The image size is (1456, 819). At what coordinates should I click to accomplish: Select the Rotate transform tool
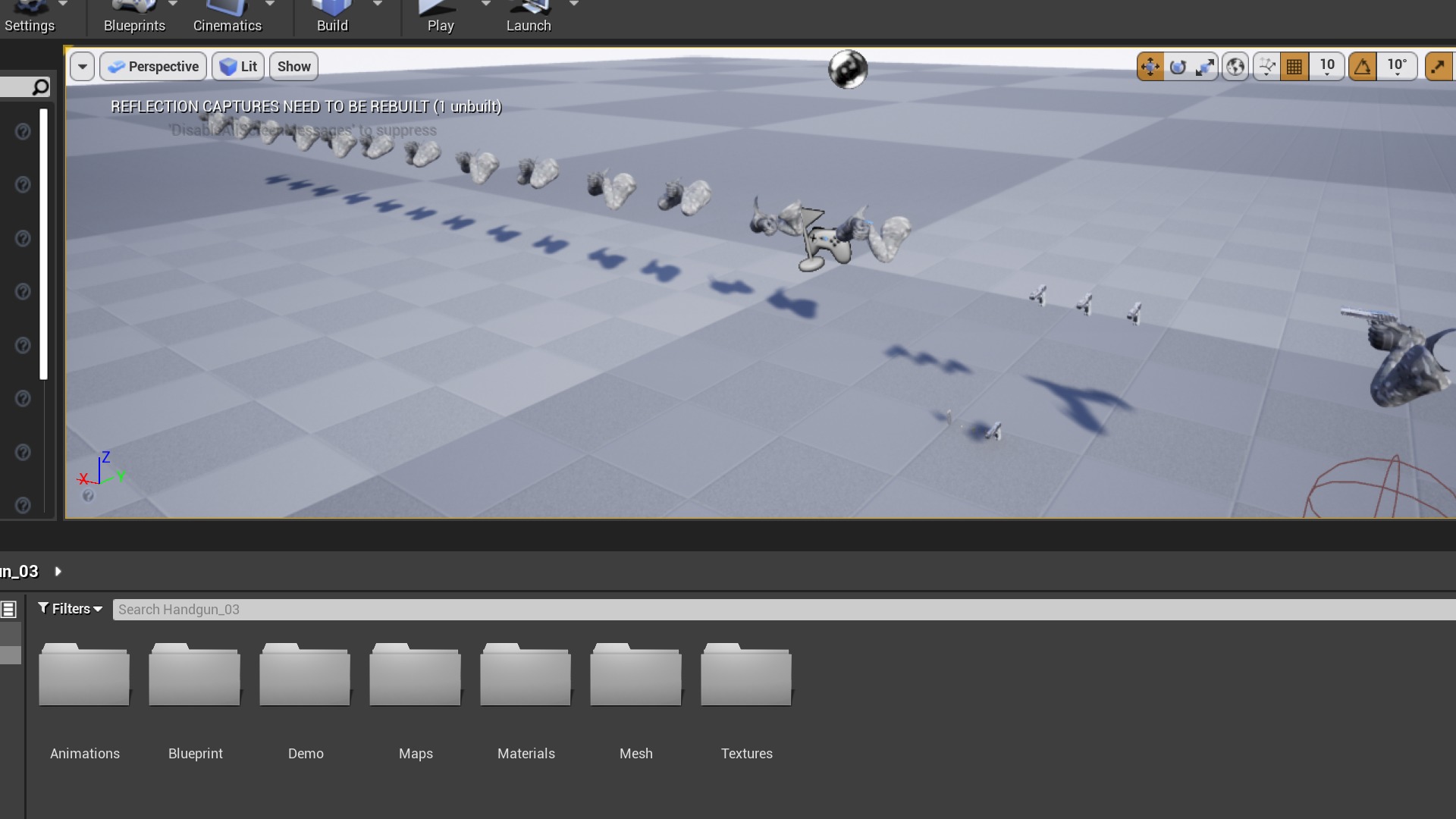(1178, 67)
